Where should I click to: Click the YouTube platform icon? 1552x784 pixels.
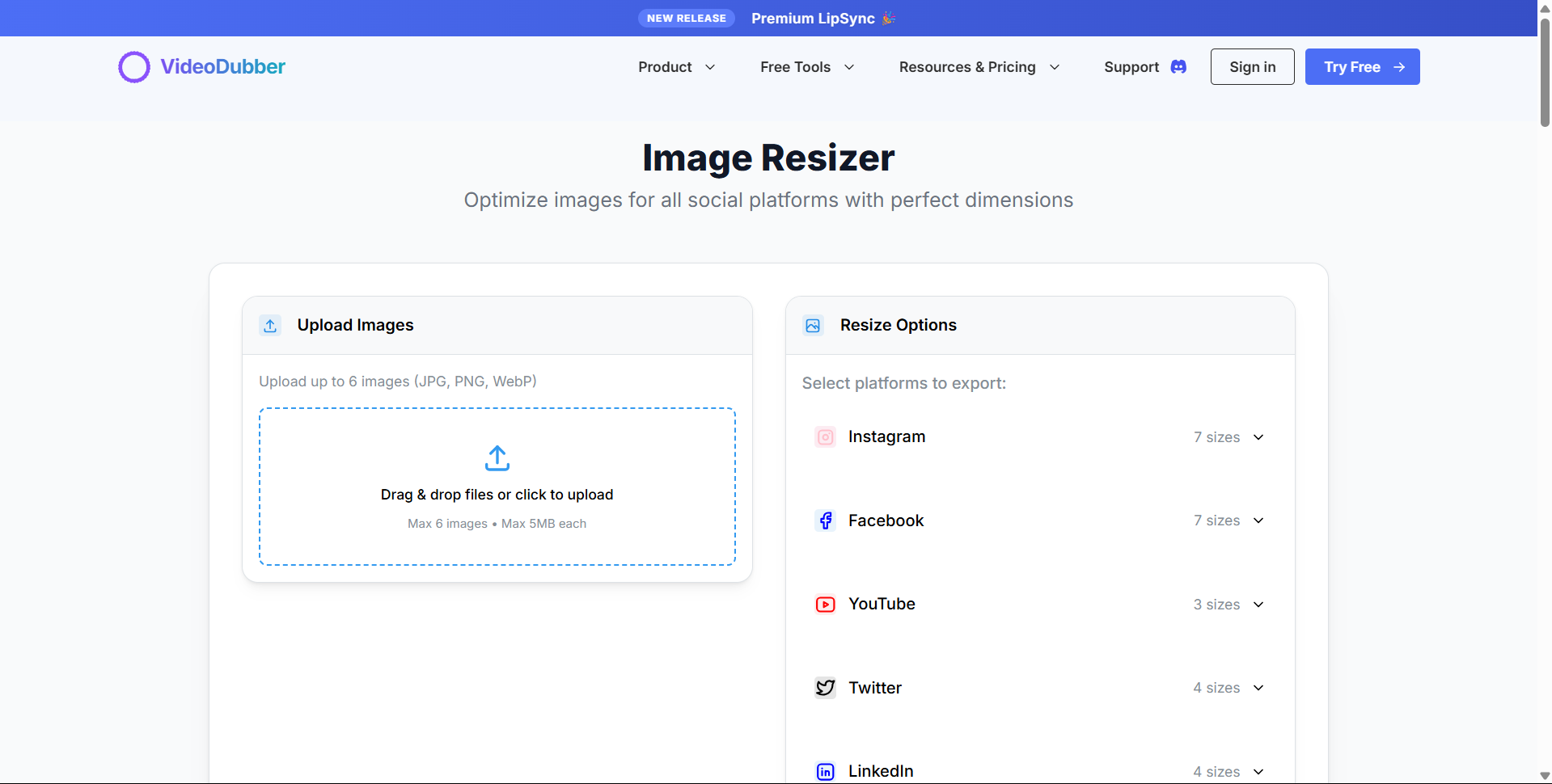tap(825, 605)
